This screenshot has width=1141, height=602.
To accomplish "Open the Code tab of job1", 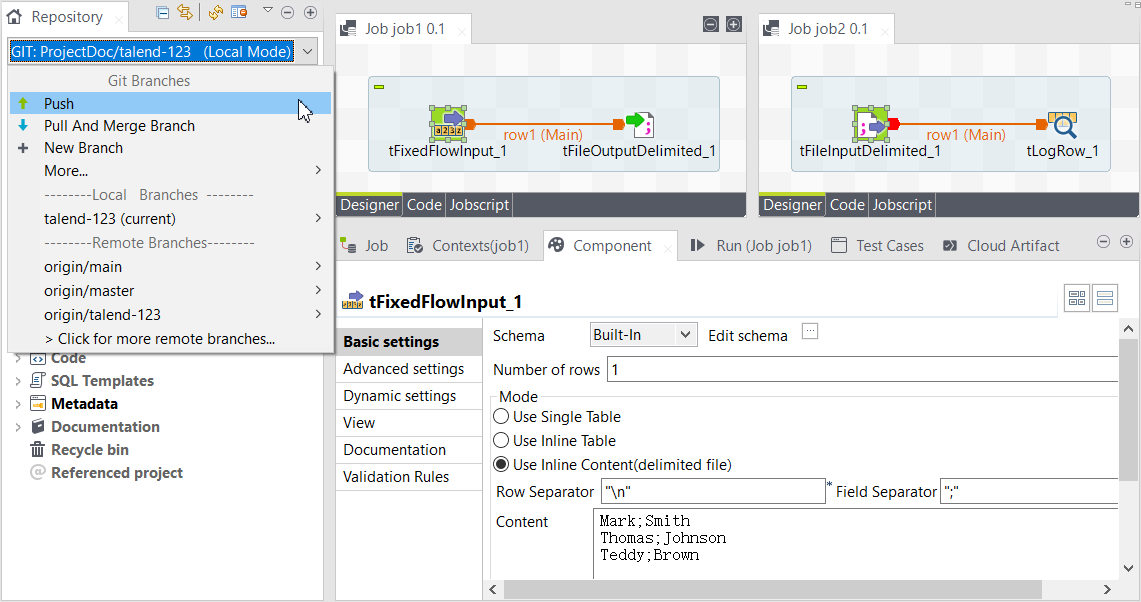I will (x=424, y=205).
